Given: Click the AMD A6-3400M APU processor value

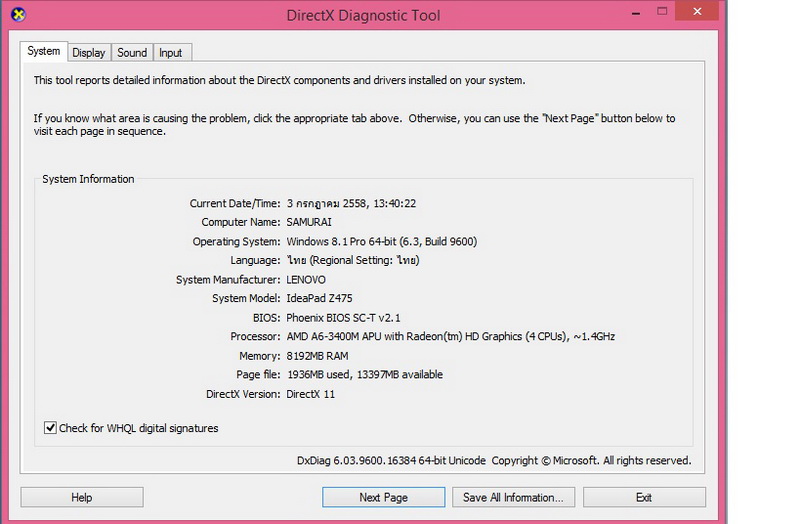Looking at the screenshot, I should coord(451,336).
